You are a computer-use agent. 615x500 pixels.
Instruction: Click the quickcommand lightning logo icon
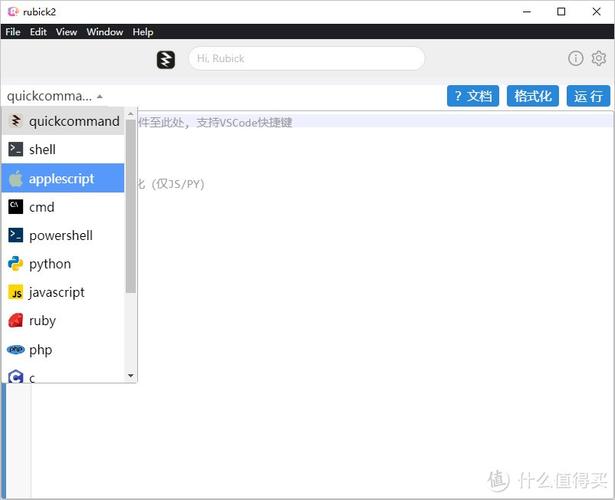[166, 60]
